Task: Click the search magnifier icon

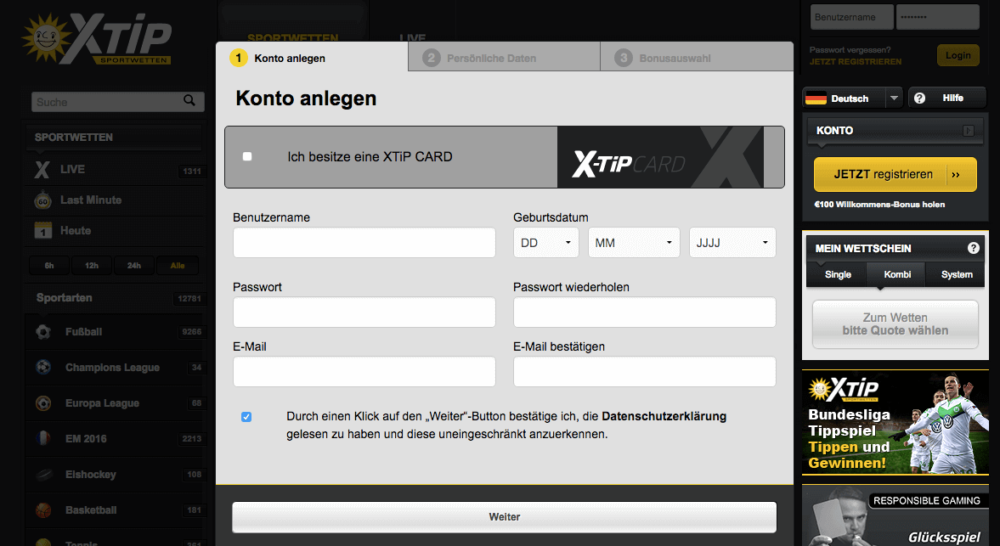Action: [189, 101]
